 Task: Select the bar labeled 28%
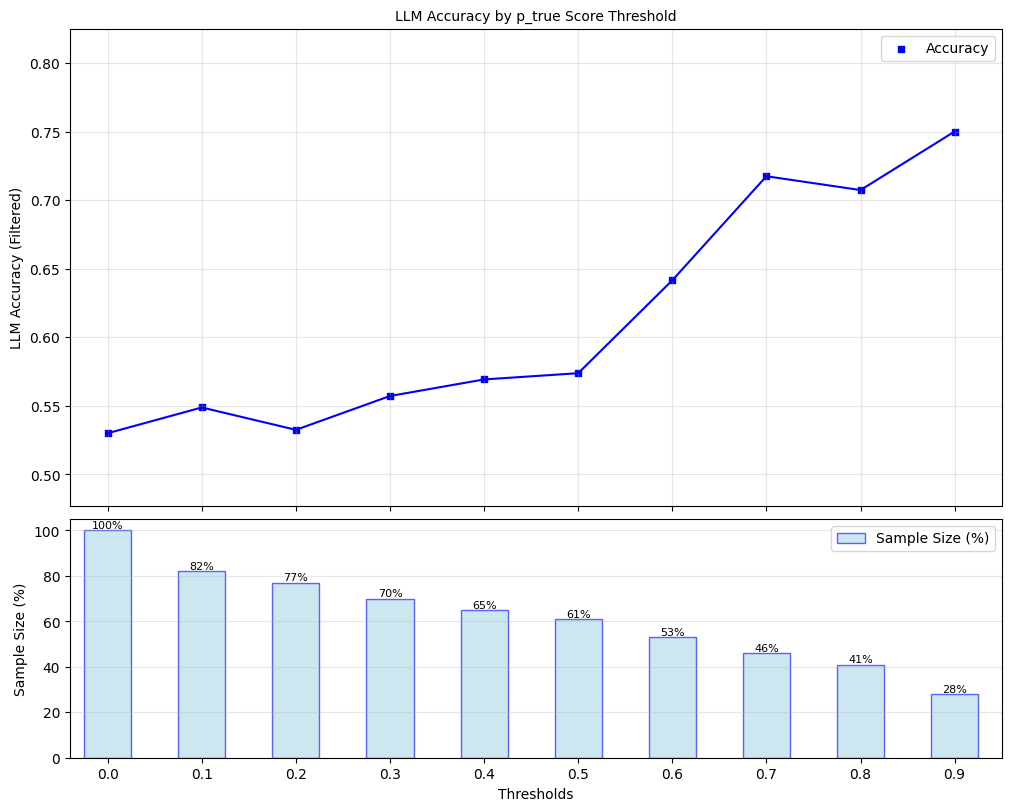954,726
